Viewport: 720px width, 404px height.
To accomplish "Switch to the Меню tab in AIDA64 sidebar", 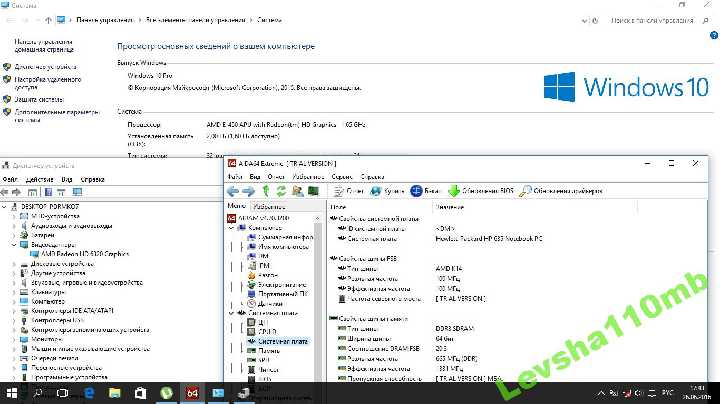I will (236, 206).
